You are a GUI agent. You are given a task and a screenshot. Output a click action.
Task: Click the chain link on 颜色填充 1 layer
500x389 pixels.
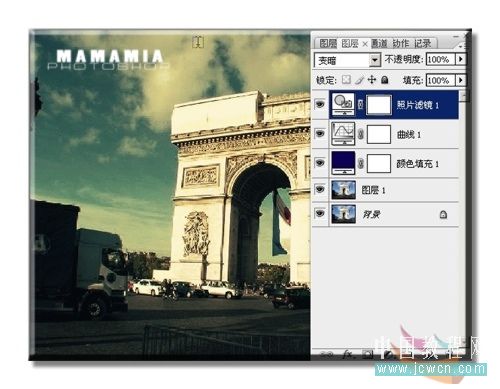[360, 163]
